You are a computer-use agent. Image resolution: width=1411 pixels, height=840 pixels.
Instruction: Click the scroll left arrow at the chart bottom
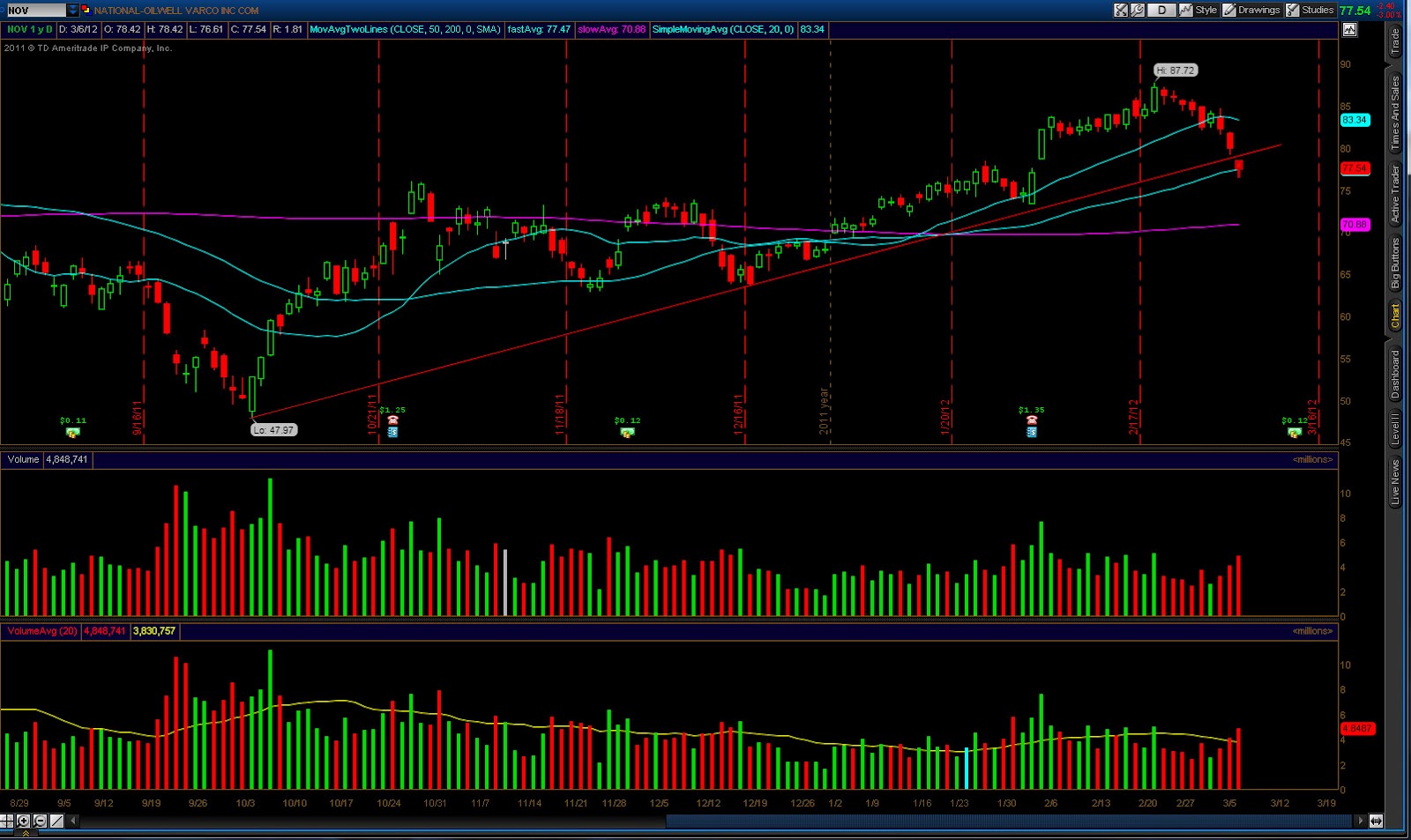(x=73, y=821)
